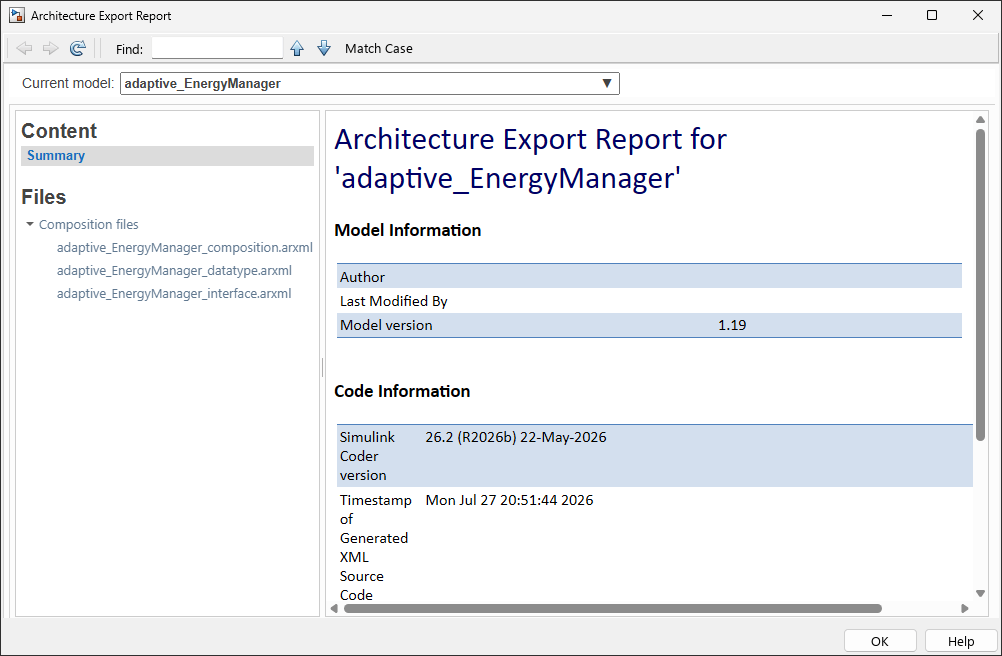
Task: Select the Composition files label
Action: (x=89, y=224)
